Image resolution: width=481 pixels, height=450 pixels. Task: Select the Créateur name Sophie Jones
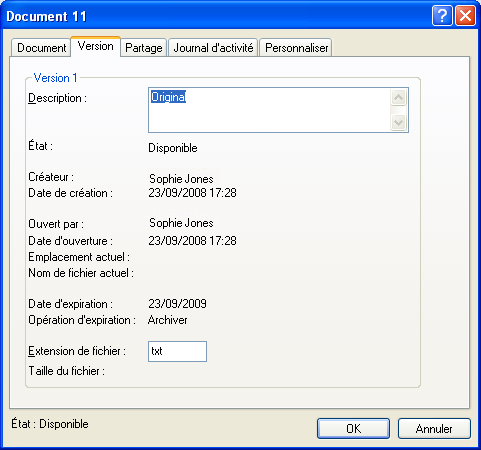[x=181, y=179]
